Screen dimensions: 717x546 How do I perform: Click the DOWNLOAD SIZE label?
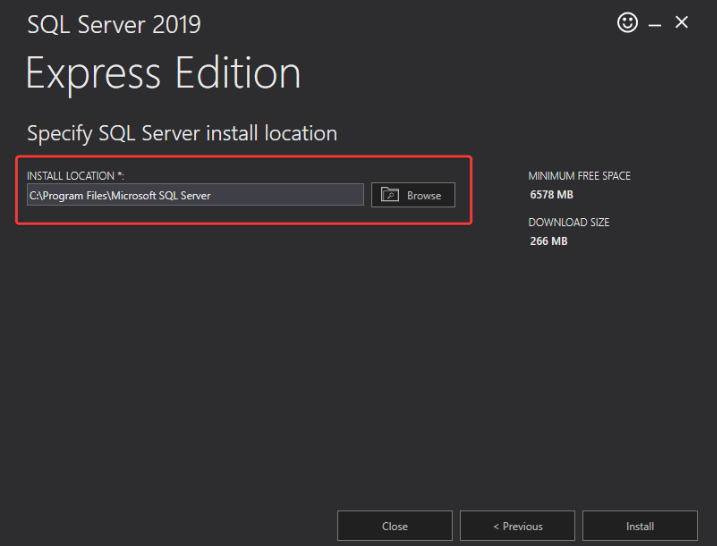(x=569, y=222)
